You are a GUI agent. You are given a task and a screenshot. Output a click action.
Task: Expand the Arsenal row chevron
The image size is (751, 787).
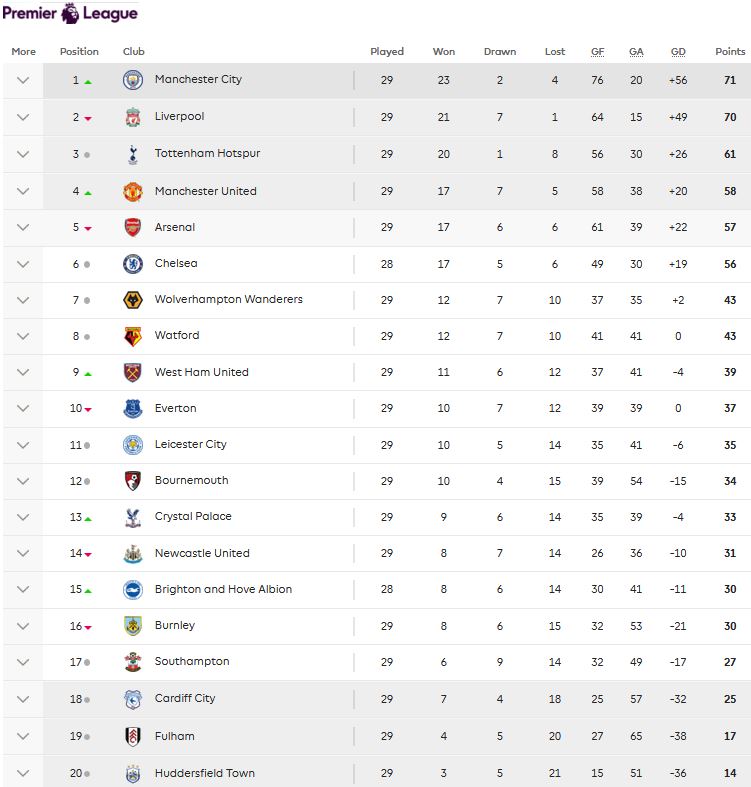(23, 227)
